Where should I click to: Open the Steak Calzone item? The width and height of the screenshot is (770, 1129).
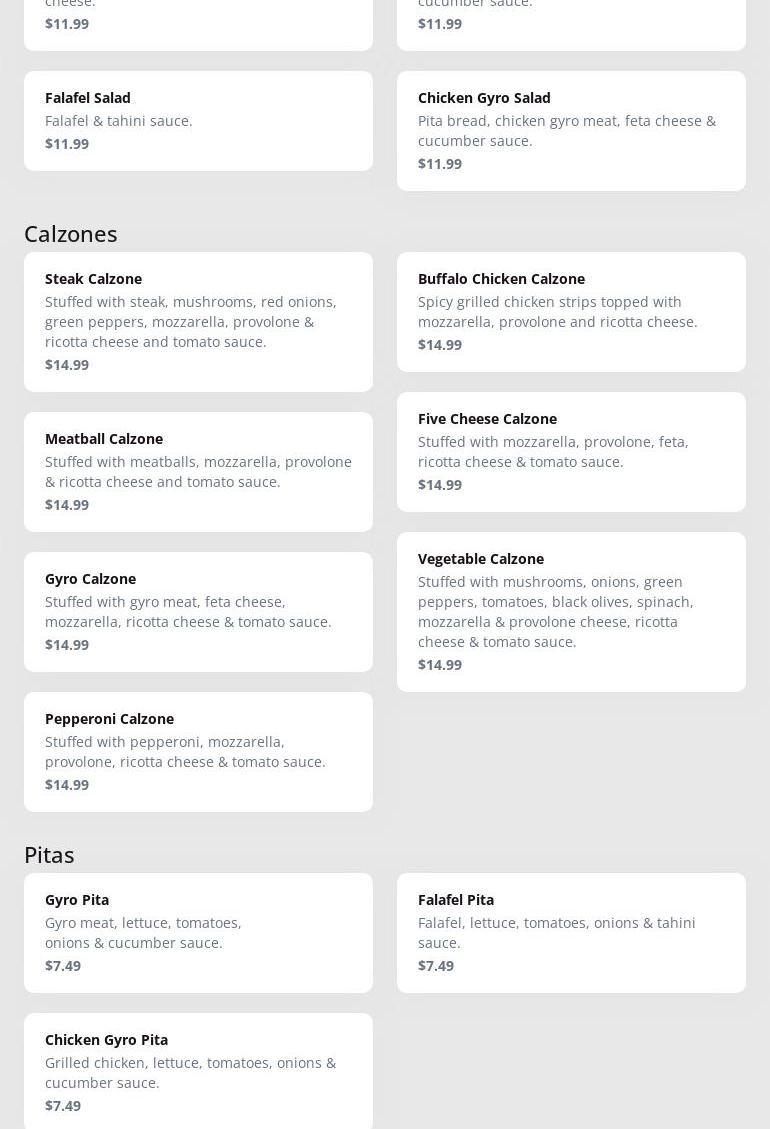pyautogui.click(x=198, y=321)
